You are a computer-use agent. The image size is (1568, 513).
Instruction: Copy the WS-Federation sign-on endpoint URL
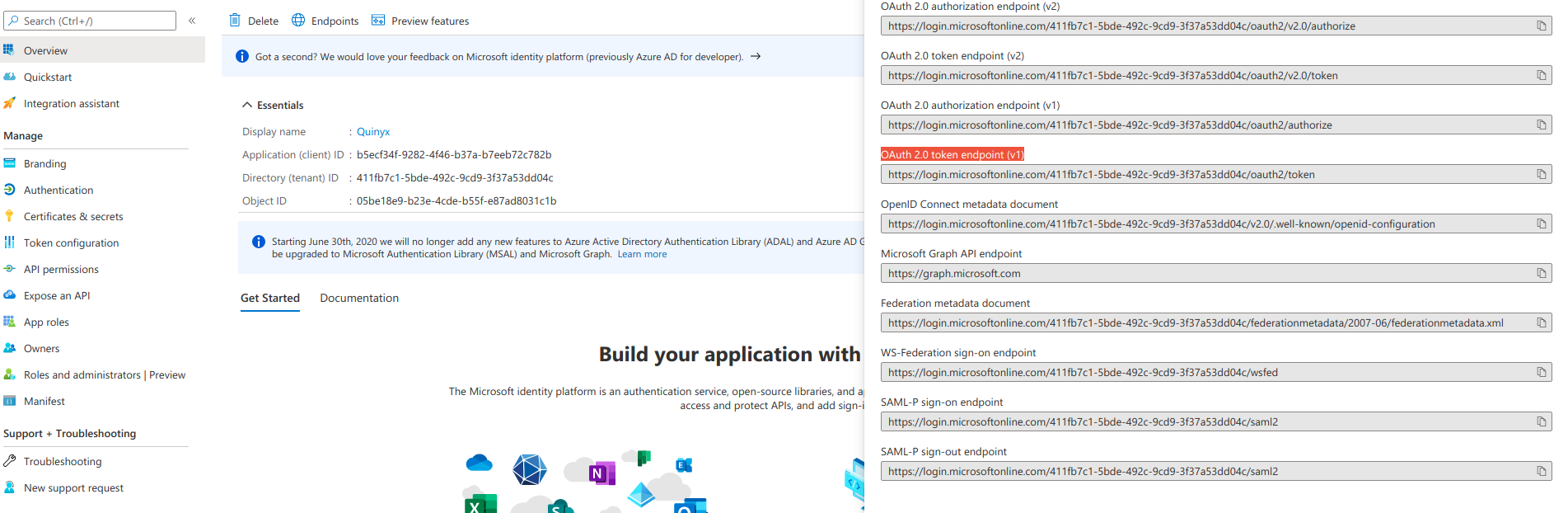pos(1541,373)
